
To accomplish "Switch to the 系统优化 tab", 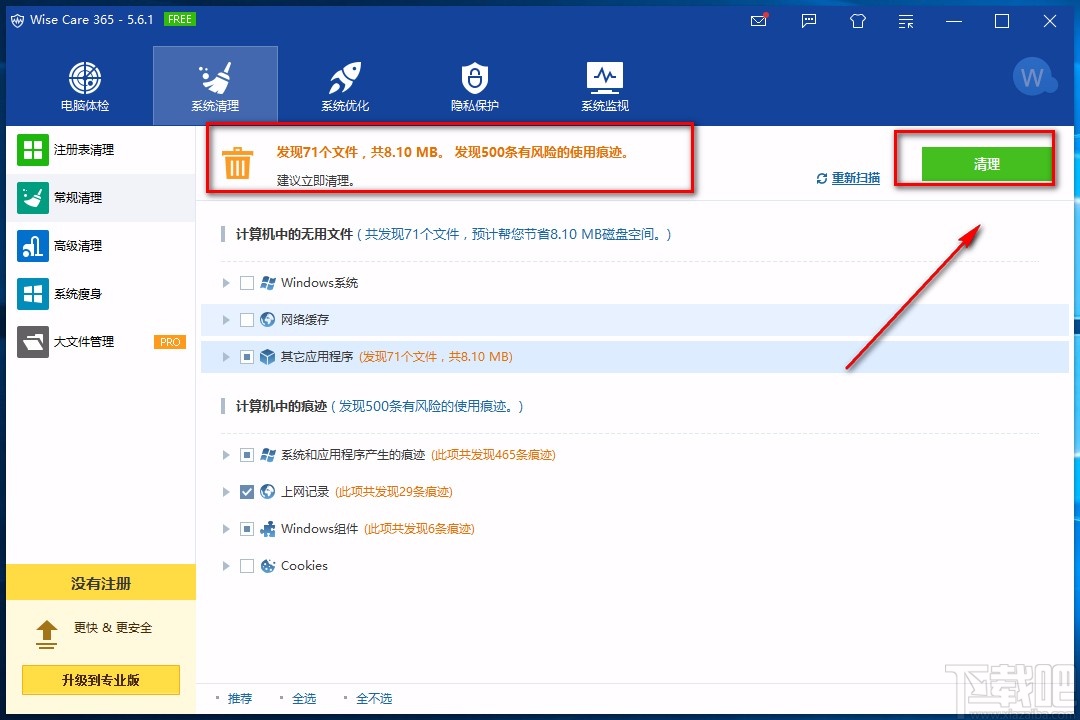I will [345, 86].
